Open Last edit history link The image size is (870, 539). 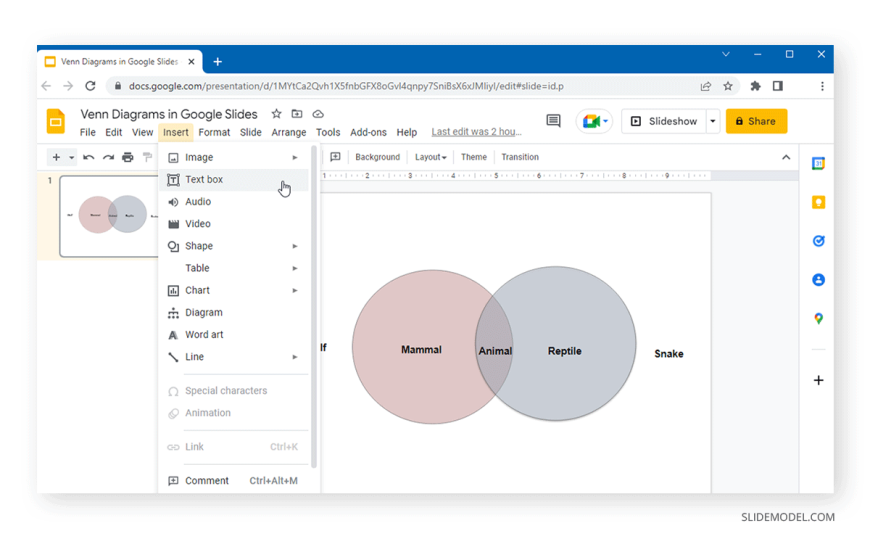pos(477,132)
